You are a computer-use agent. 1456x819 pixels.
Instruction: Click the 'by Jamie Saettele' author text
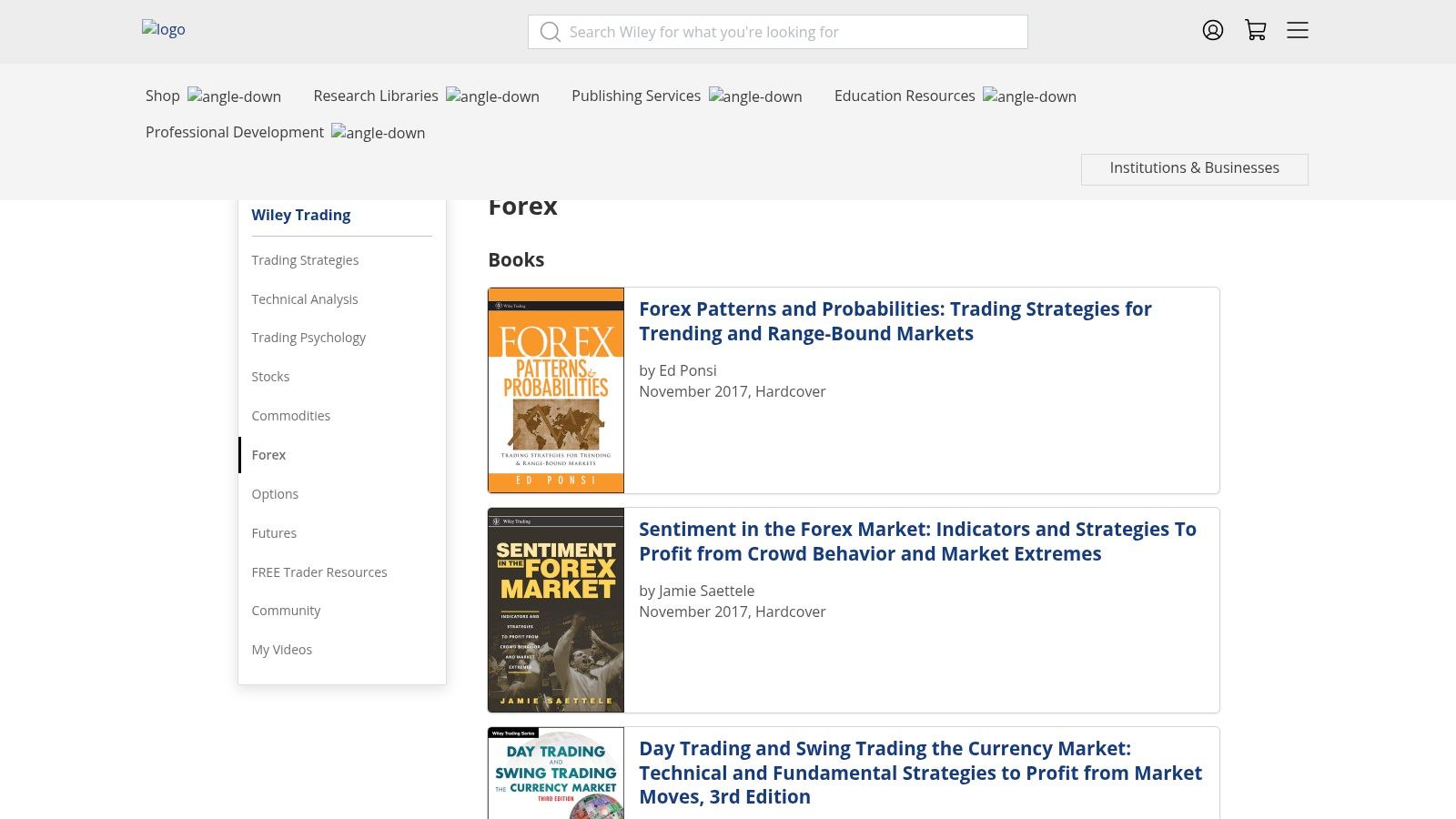tap(697, 591)
